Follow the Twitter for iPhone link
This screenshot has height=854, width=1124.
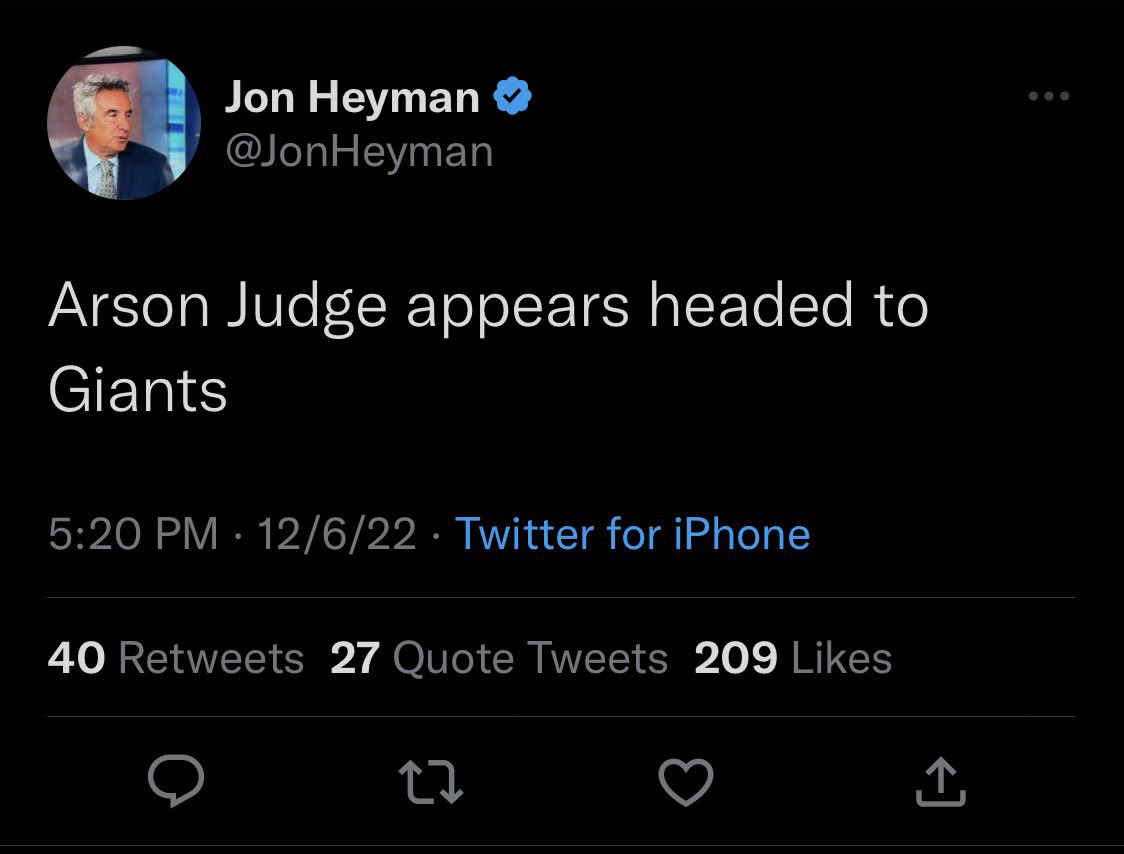coord(632,534)
